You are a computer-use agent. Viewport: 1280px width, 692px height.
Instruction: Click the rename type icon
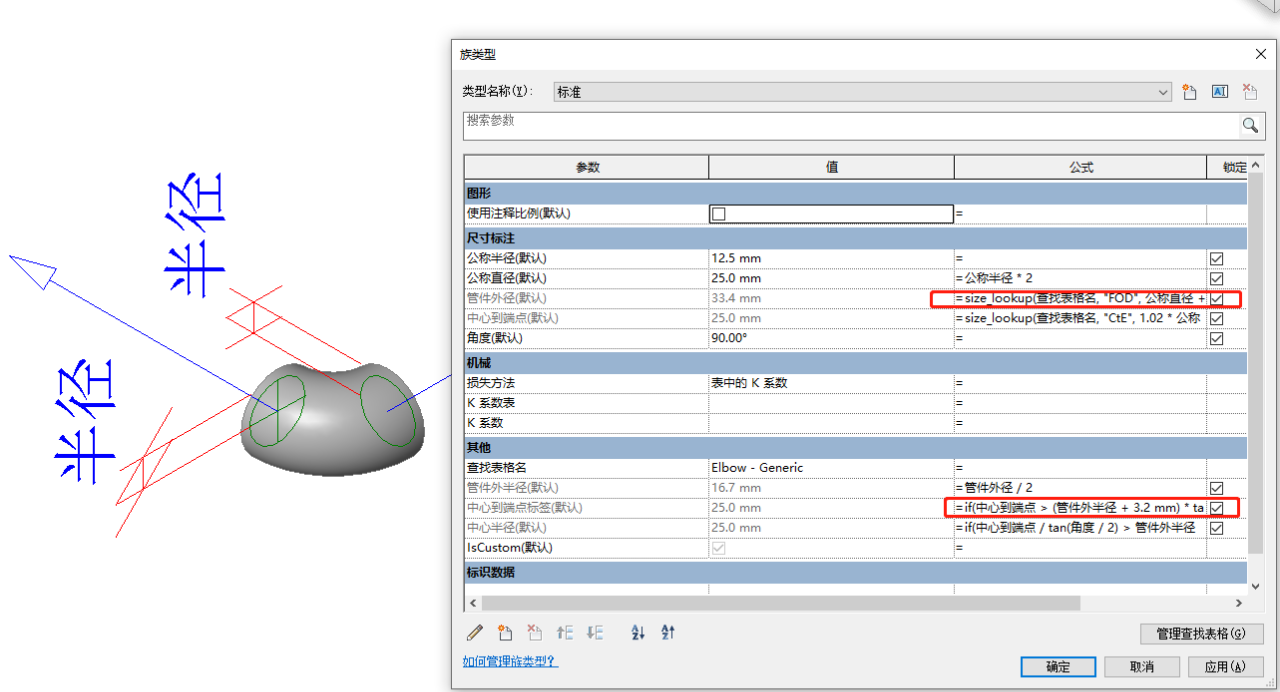click(1220, 92)
